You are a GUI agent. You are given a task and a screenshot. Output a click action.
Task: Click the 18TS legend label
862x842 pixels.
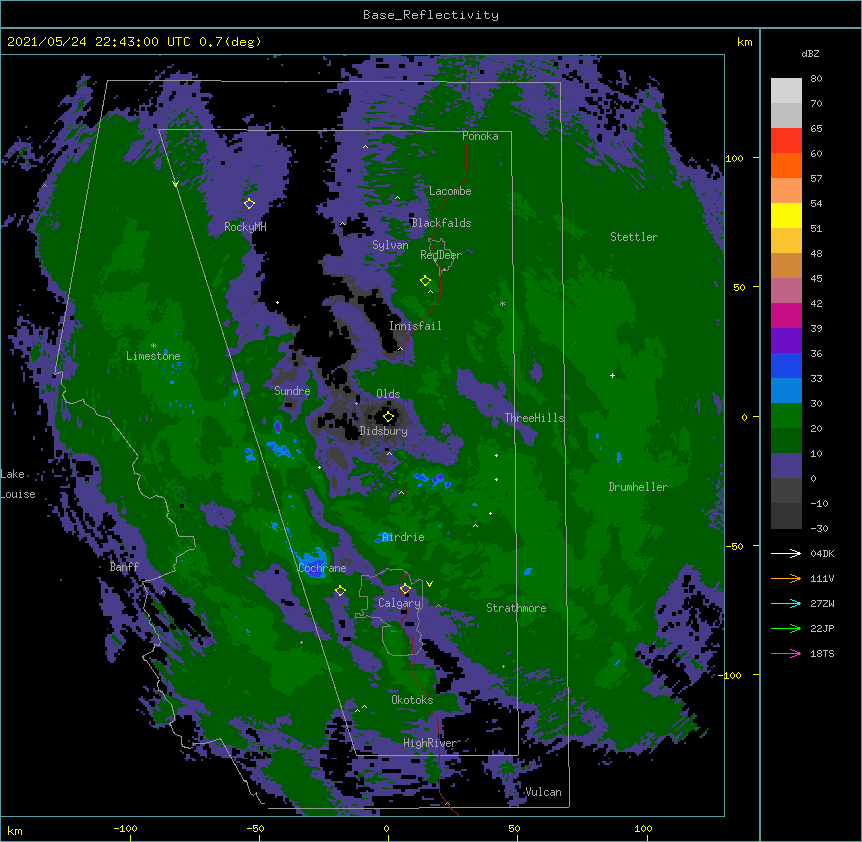(822, 653)
